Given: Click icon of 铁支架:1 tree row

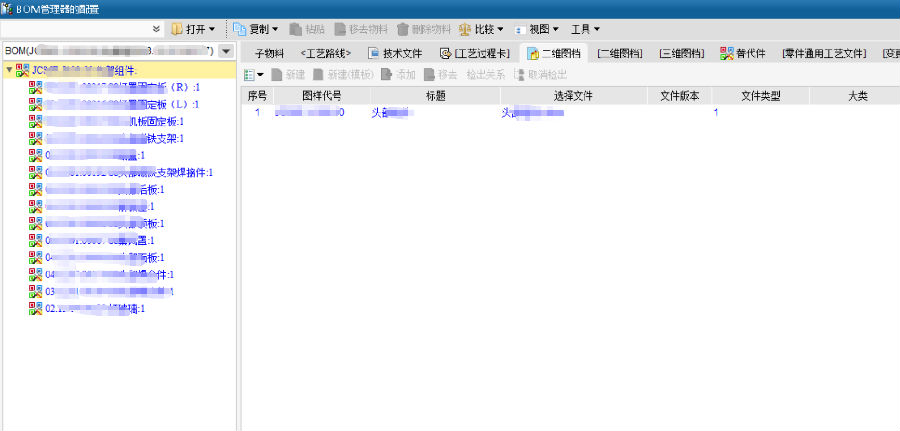Looking at the screenshot, I should [x=36, y=138].
